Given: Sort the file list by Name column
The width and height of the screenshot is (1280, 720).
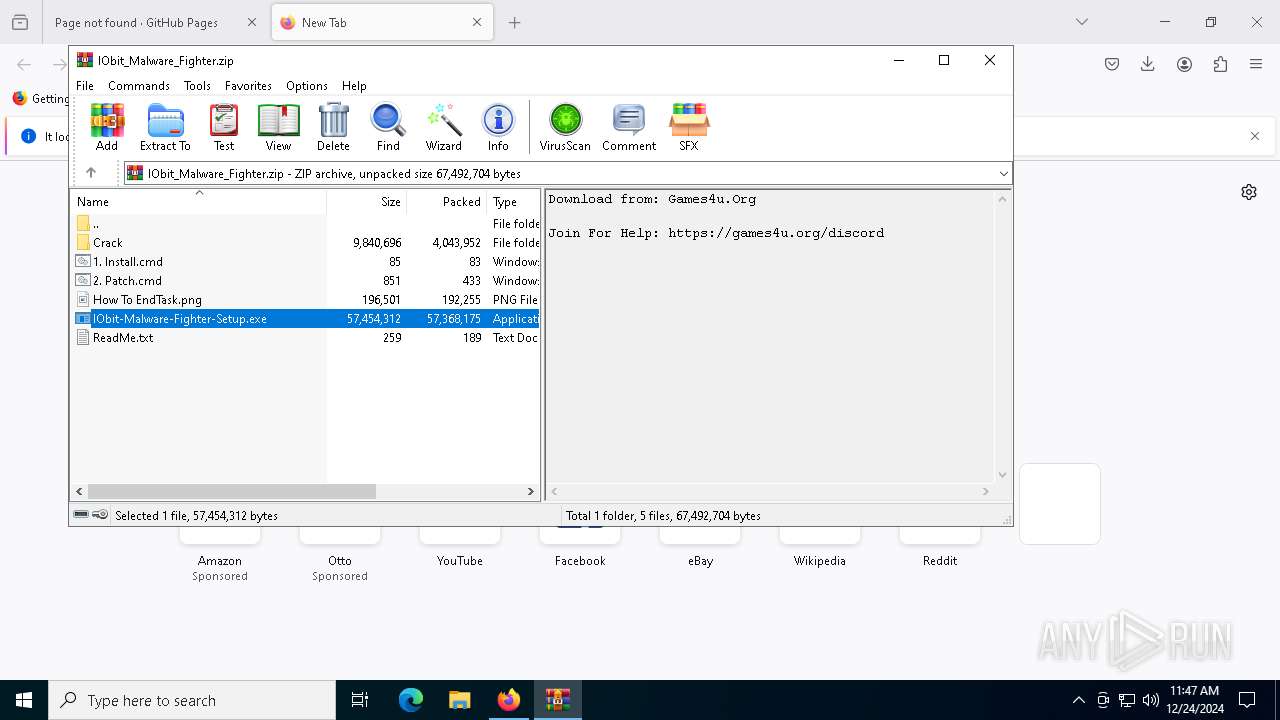Looking at the screenshot, I should point(198,202).
